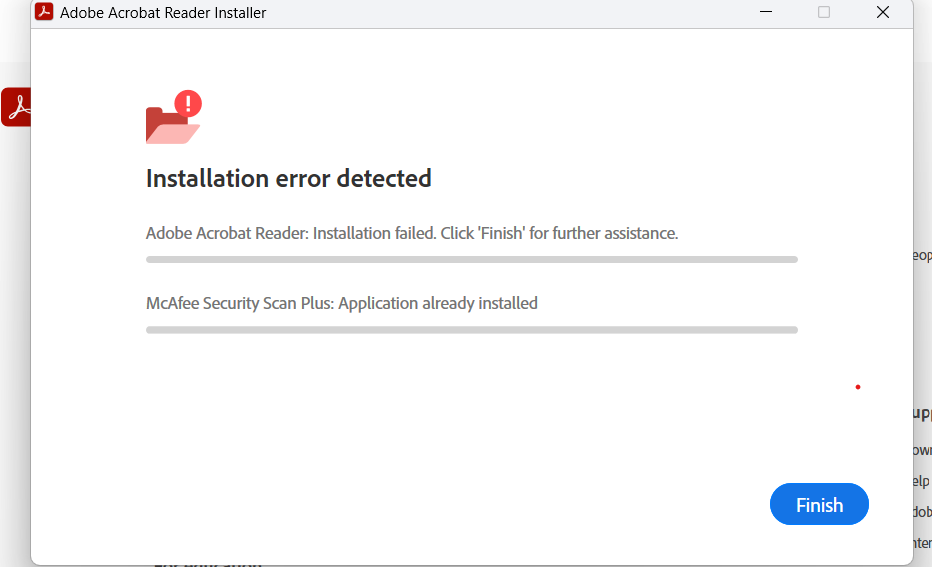Viewport: 932px width, 567px height.
Task: Click the Adobe Acrobat icon in title bar
Action: pyautogui.click(x=44, y=13)
